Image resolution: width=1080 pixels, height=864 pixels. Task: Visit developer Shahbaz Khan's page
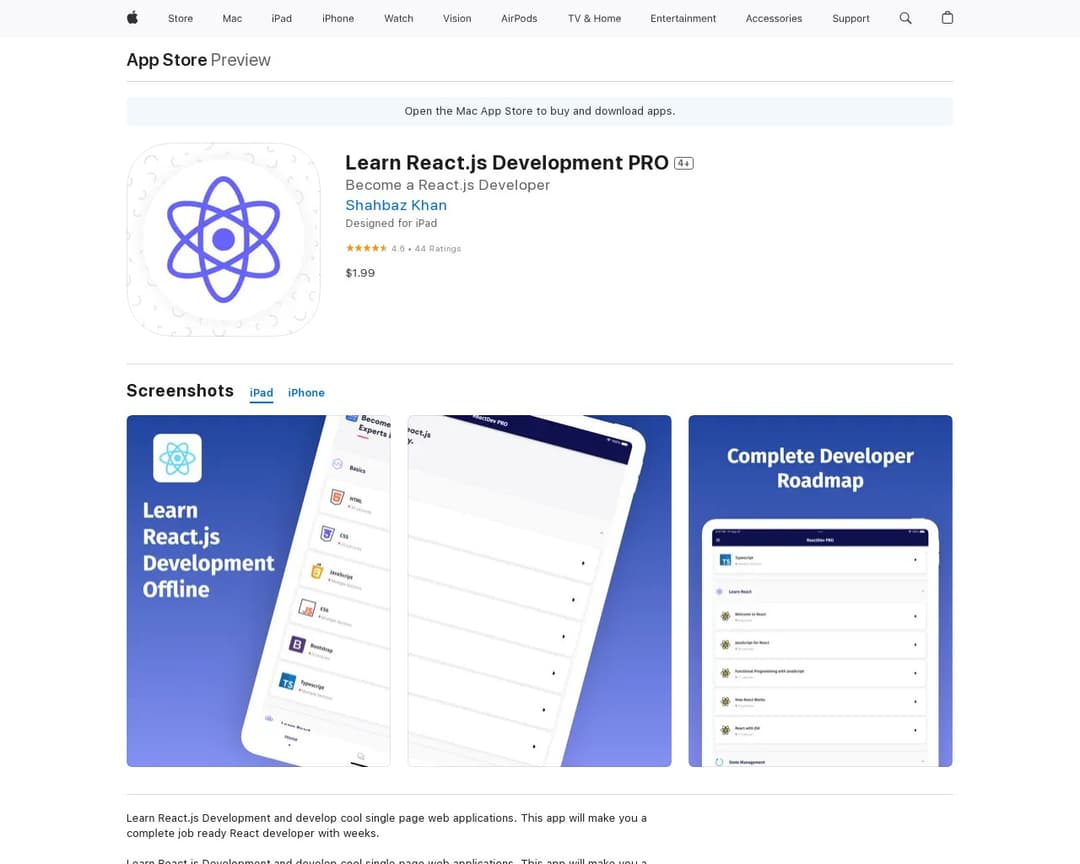396,205
